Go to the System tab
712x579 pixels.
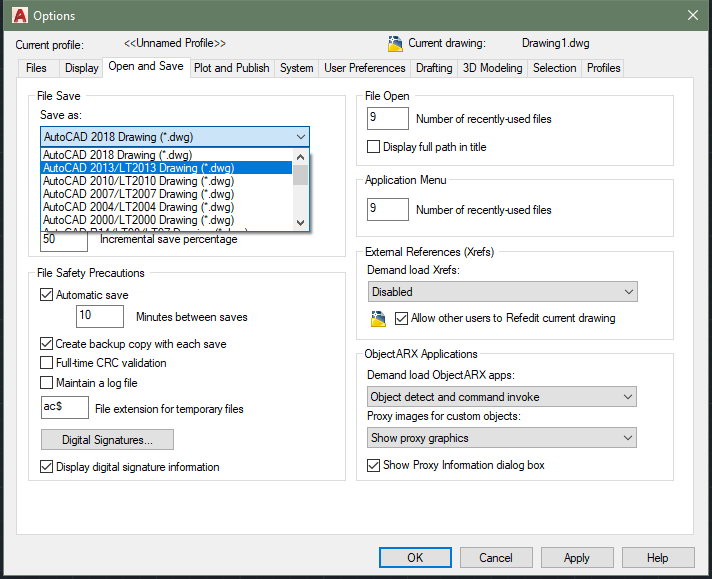coord(297,68)
